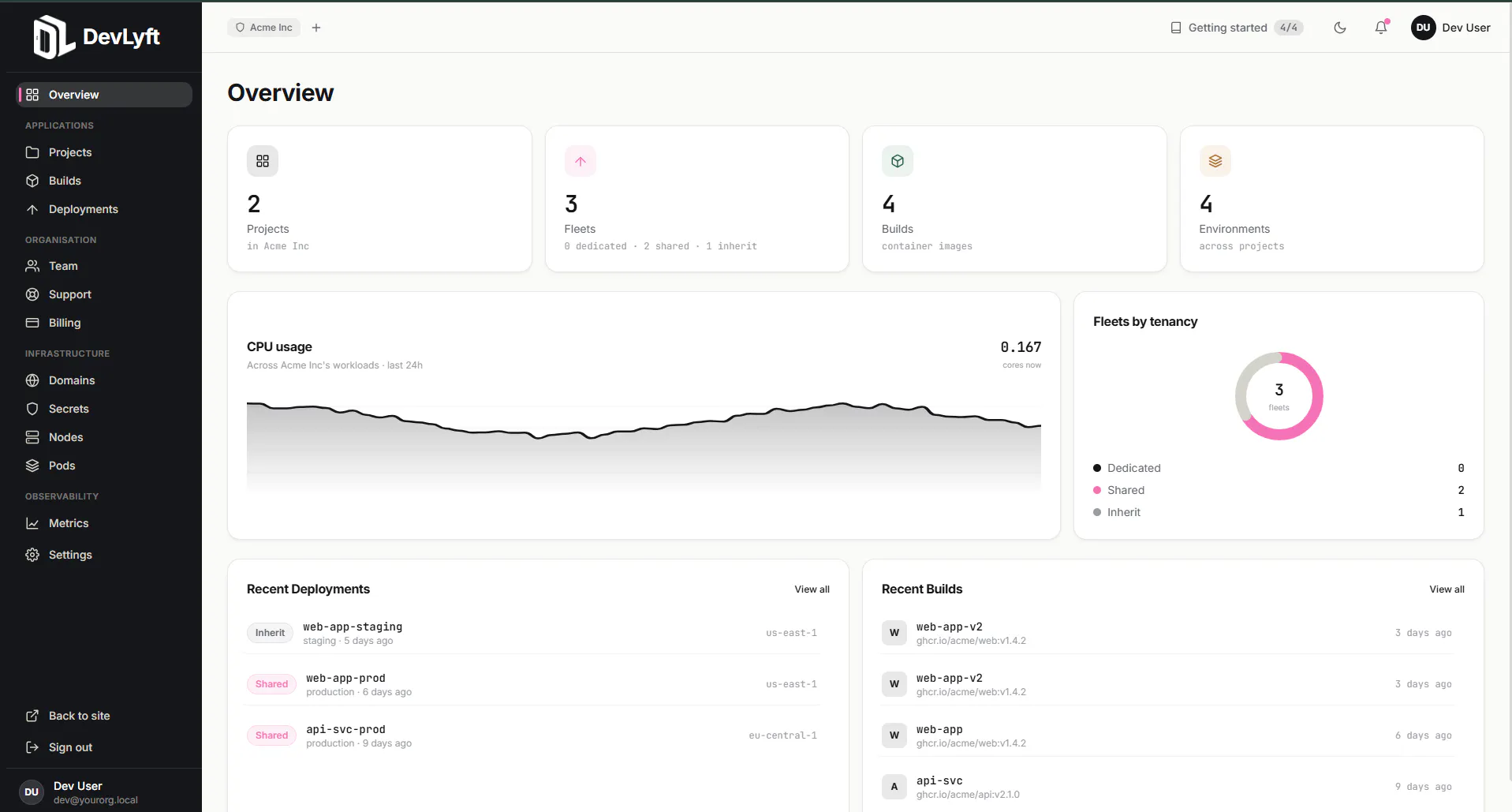Toggle dark mode moon icon
The image size is (1512, 812).
pos(1340,28)
